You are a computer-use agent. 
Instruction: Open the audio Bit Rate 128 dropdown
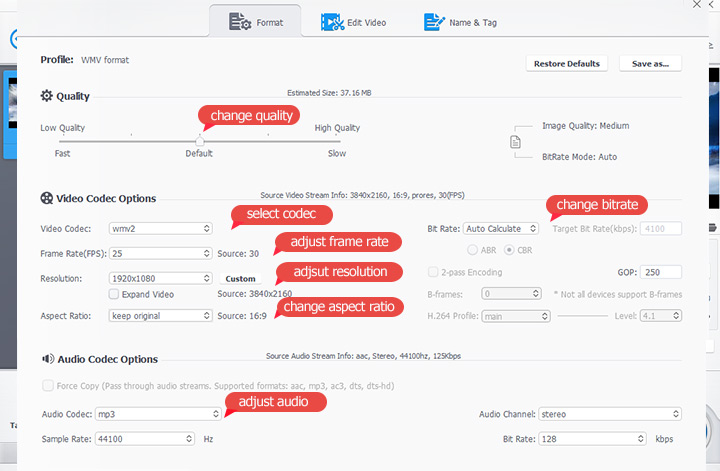coord(592,439)
